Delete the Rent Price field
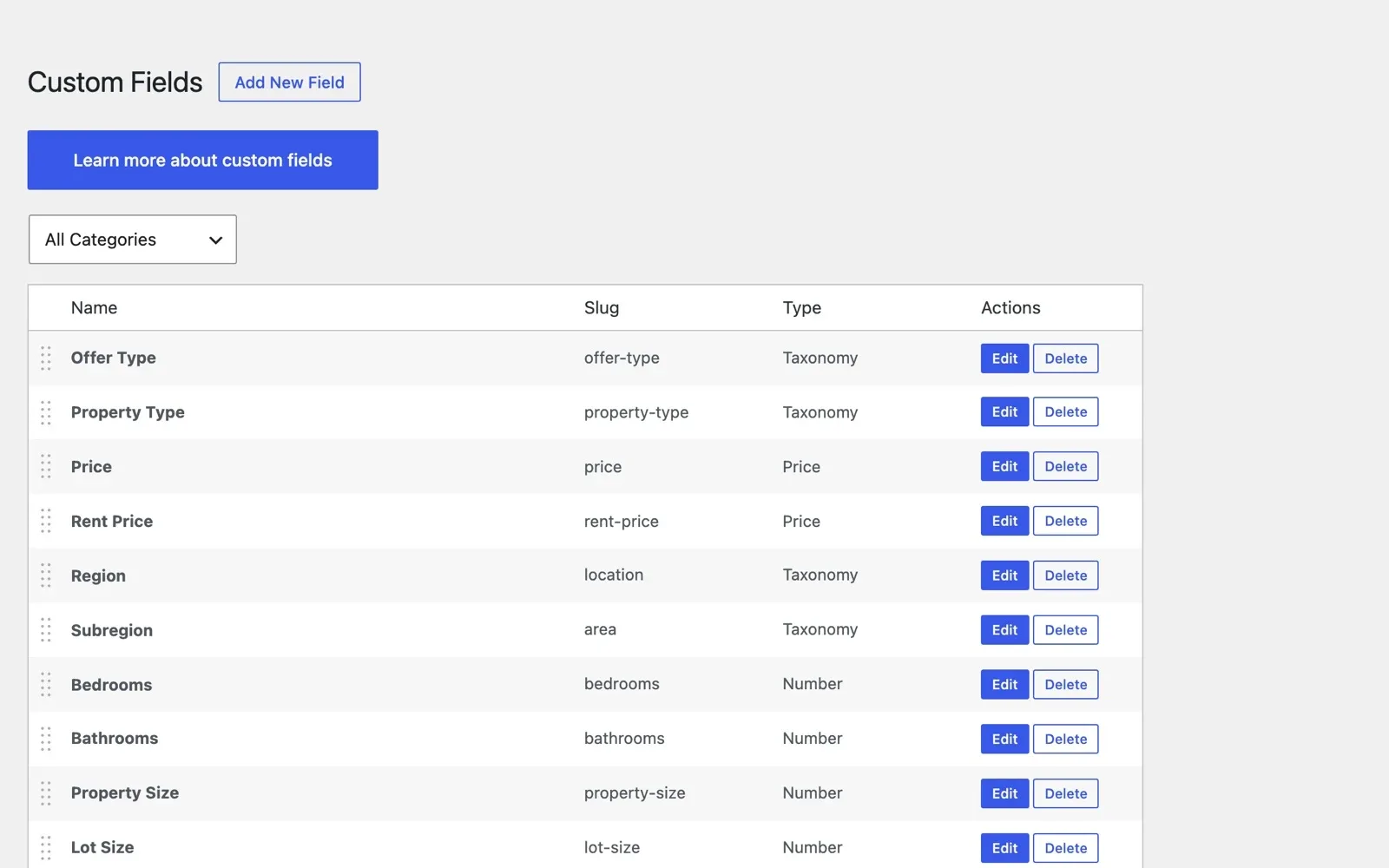Viewport: 1389px width, 868px height. tap(1065, 522)
